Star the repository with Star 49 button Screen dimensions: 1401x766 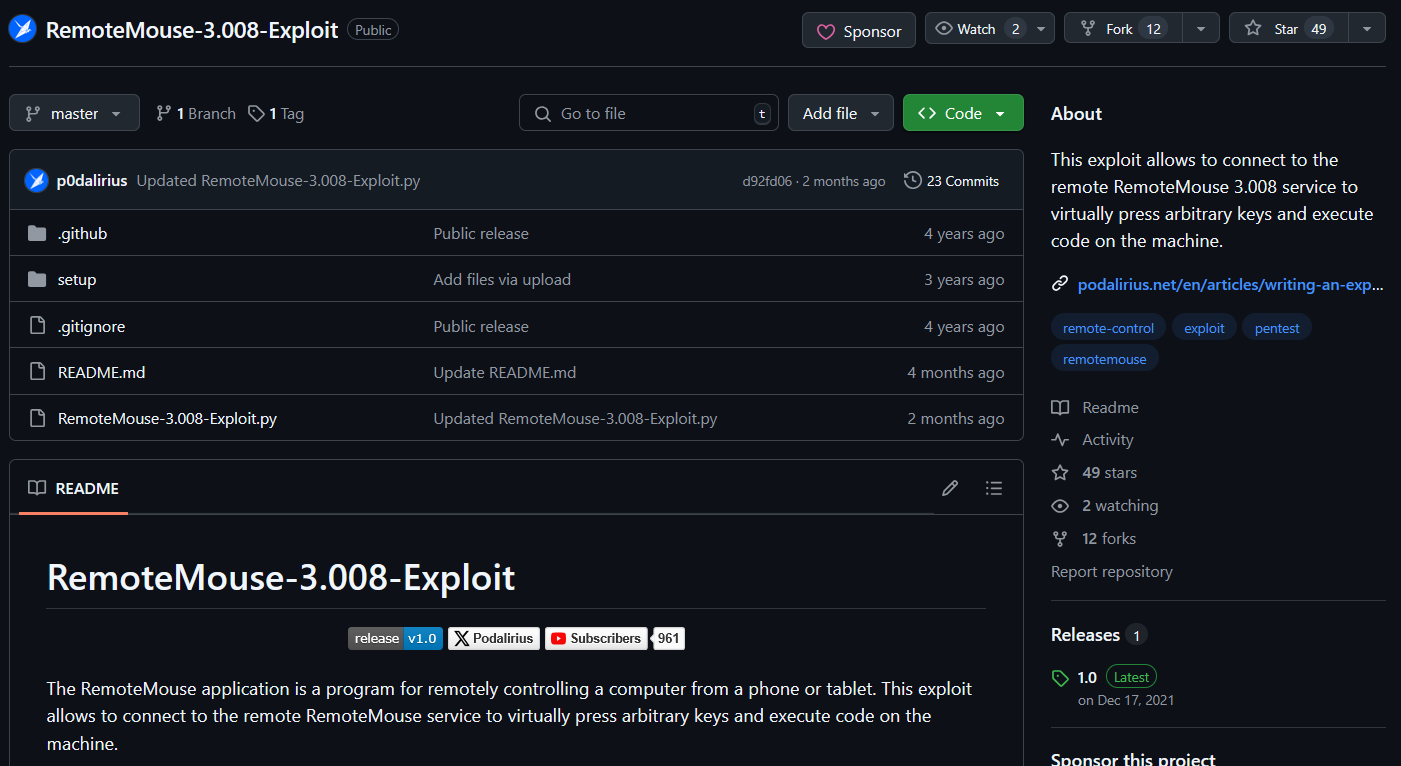(x=1289, y=29)
